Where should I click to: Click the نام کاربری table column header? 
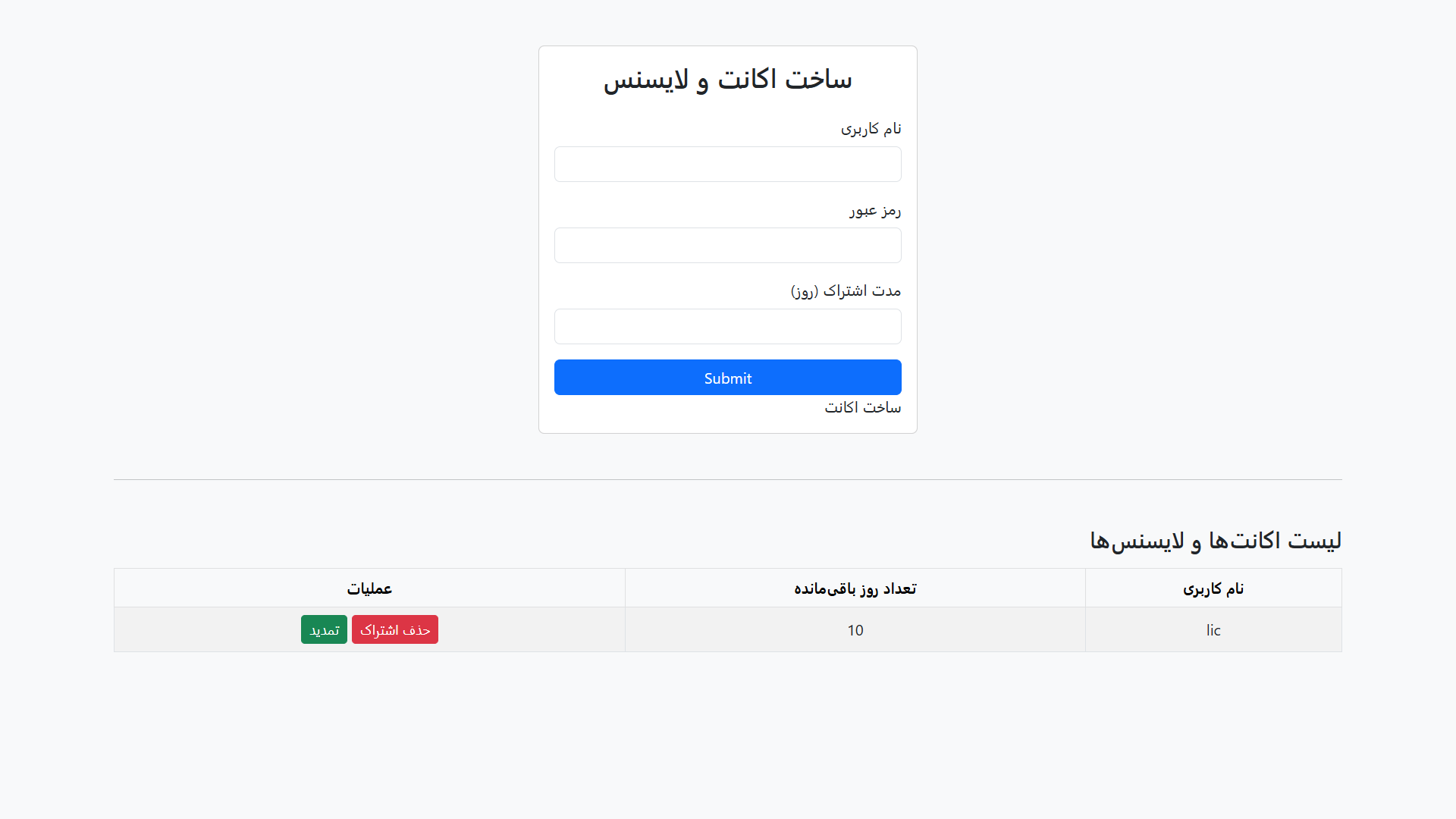pyautogui.click(x=1213, y=588)
